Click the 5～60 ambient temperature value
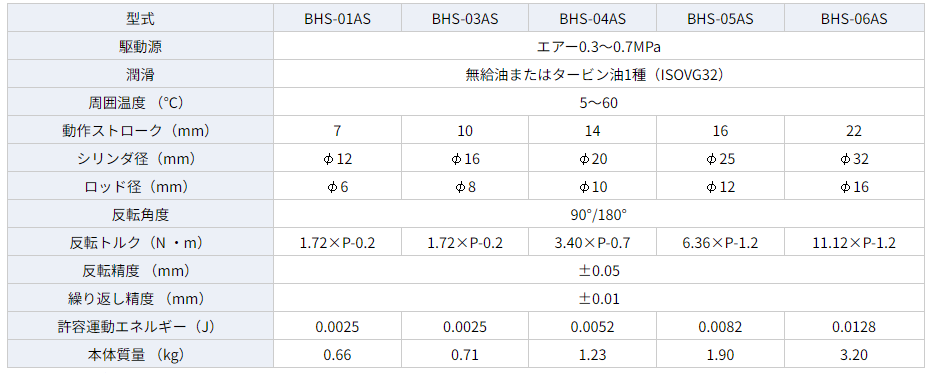Screen dimensions: 928x373 pyautogui.click(x=598, y=102)
